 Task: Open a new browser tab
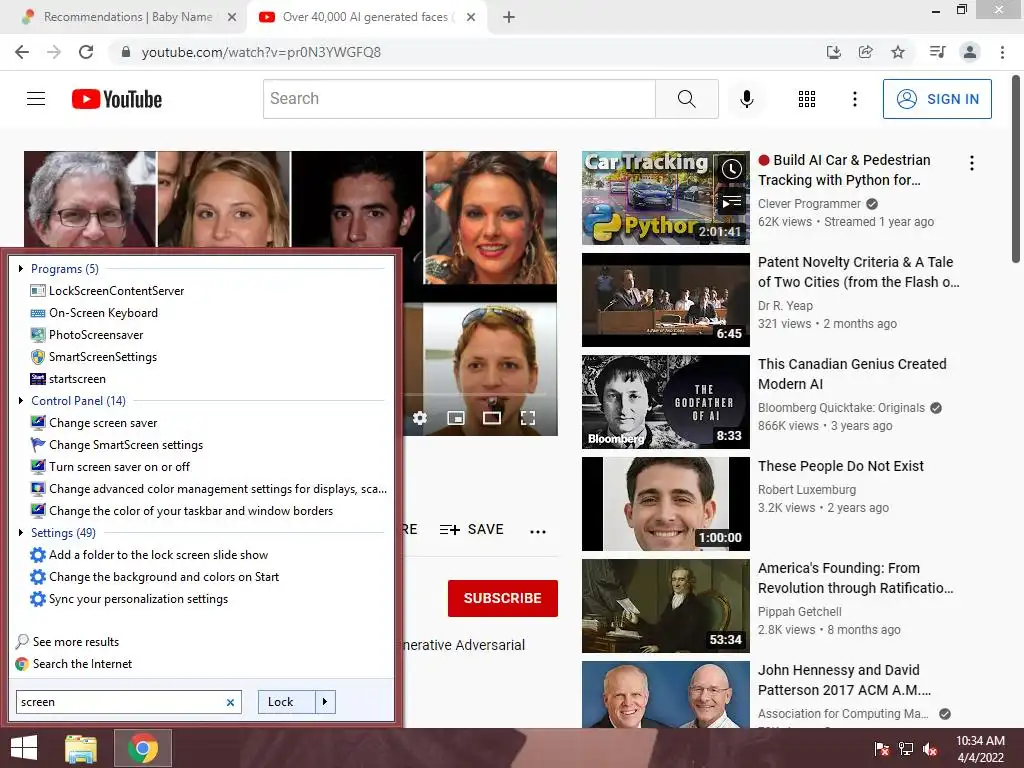click(x=509, y=17)
